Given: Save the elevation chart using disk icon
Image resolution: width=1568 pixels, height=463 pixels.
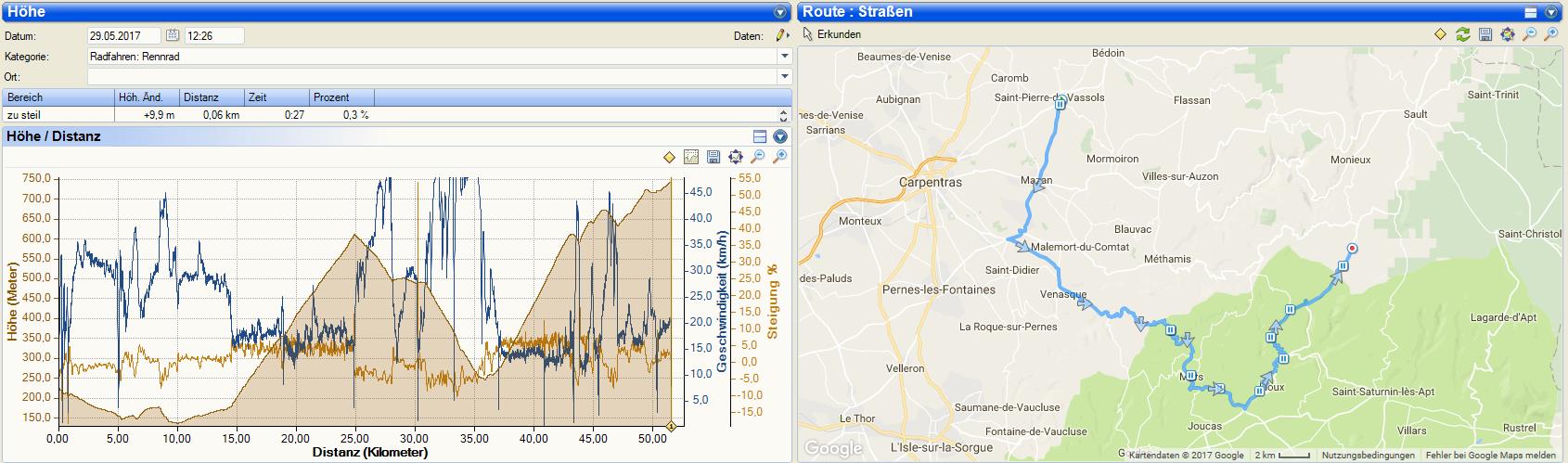Looking at the screenshot, I should [713, 157].
